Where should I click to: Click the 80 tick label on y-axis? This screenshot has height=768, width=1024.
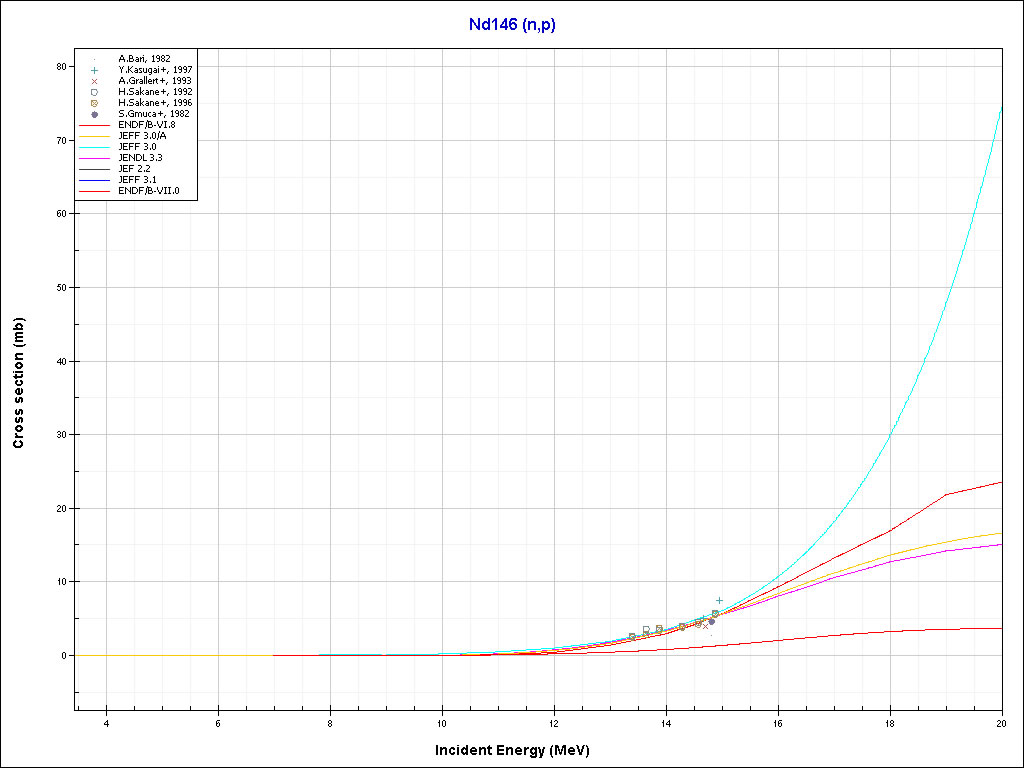tap(61, 67)
